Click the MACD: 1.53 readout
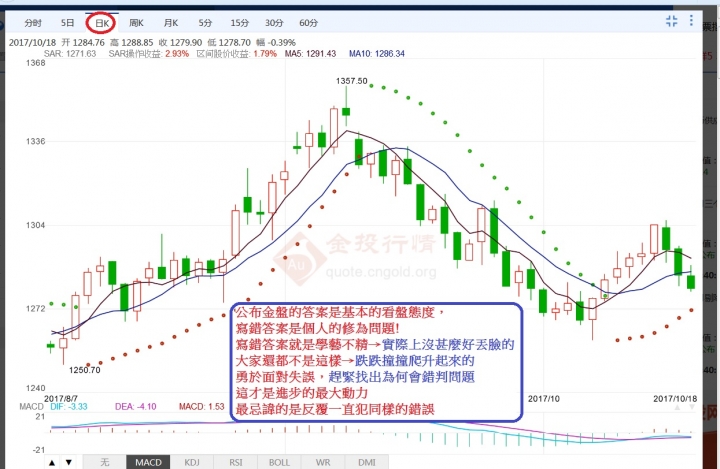This screenshot has height=469, width=720. (202, 407)
